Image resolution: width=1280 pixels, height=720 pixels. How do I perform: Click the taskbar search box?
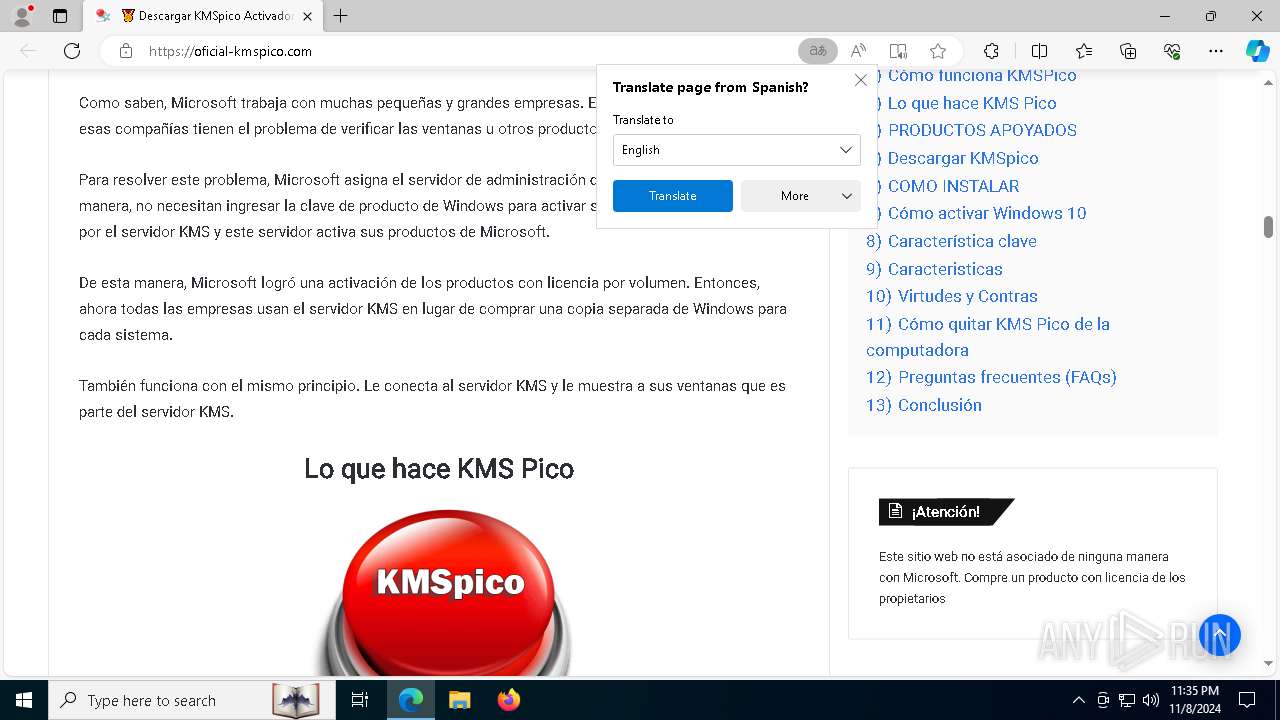(190, 700)
